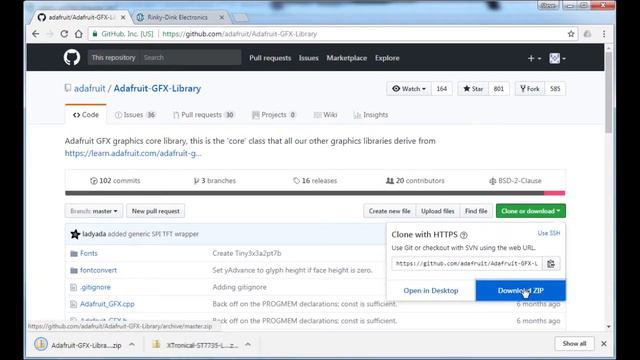Open the Chrome three-dot menu
The image size is (640, 360).
604,34
